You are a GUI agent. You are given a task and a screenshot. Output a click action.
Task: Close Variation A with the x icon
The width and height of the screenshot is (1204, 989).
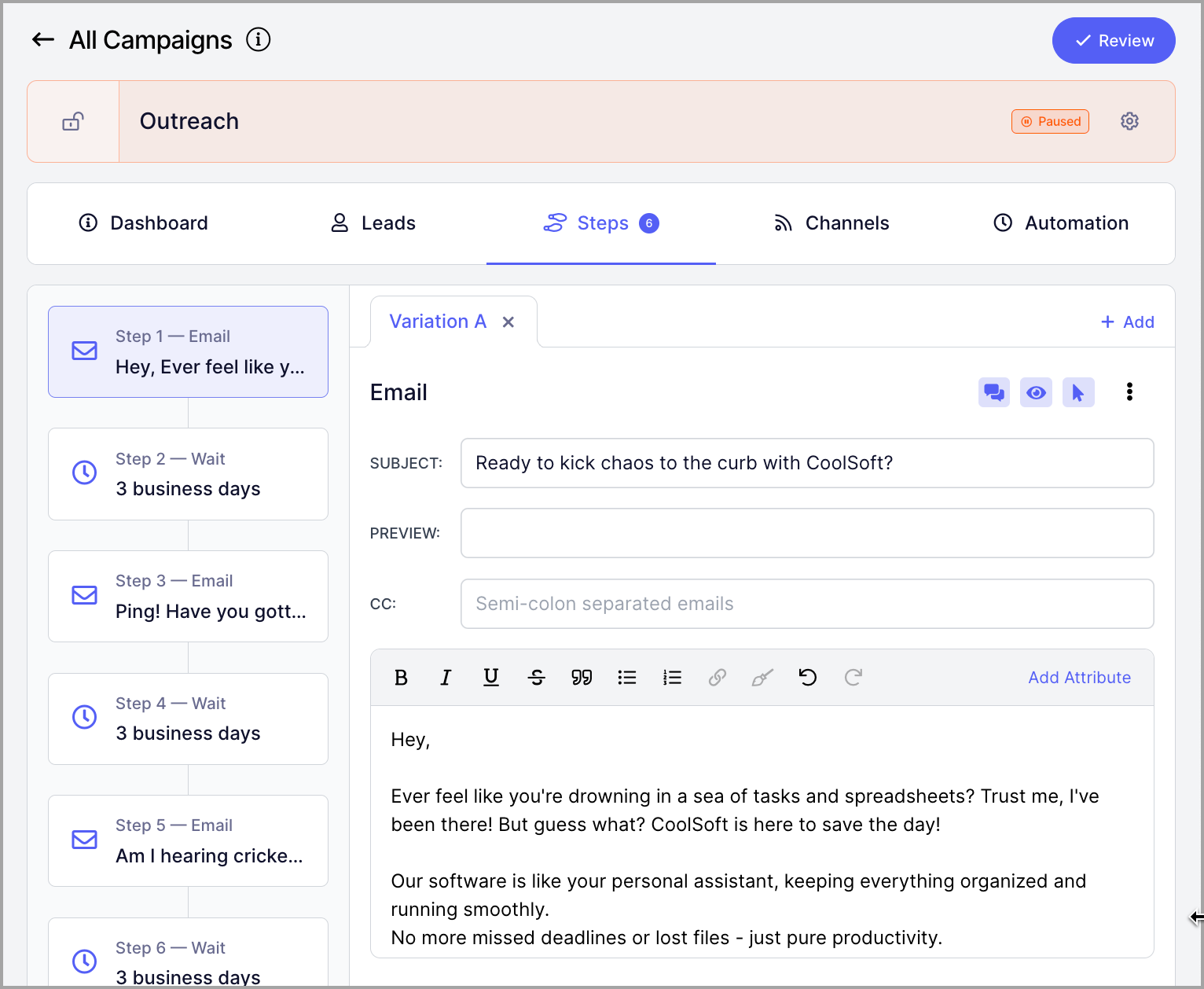pos(508,322)
